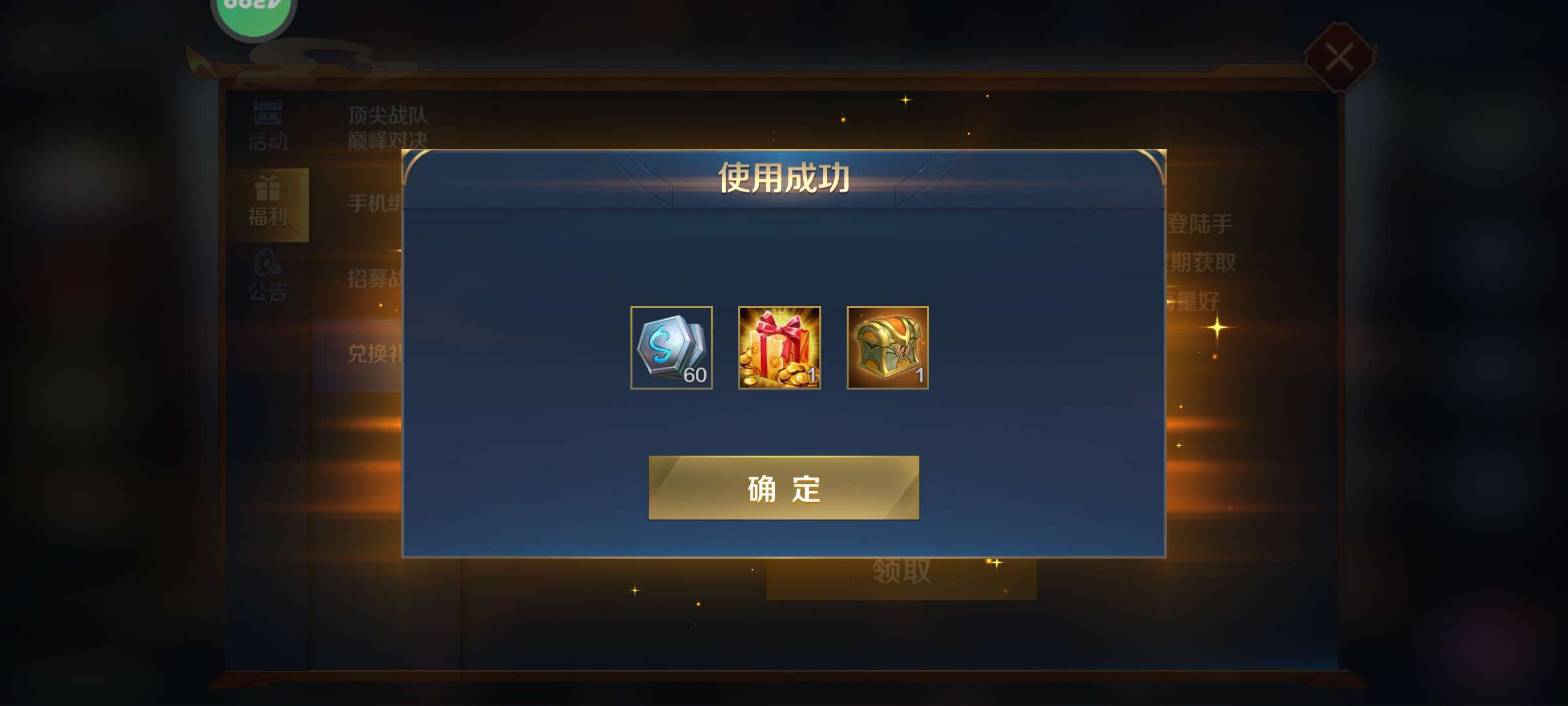Select the 福利 gift icon in sidebar

tap(268, 188)
